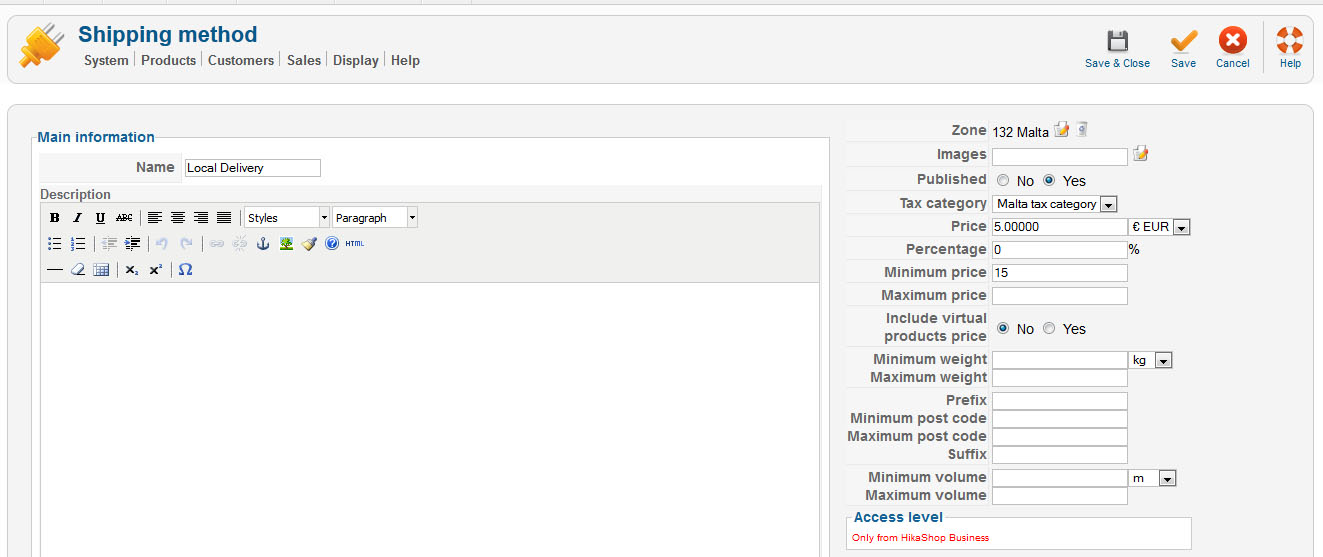Open the Customers menu

pyautogui.click(x=241, y=60)
